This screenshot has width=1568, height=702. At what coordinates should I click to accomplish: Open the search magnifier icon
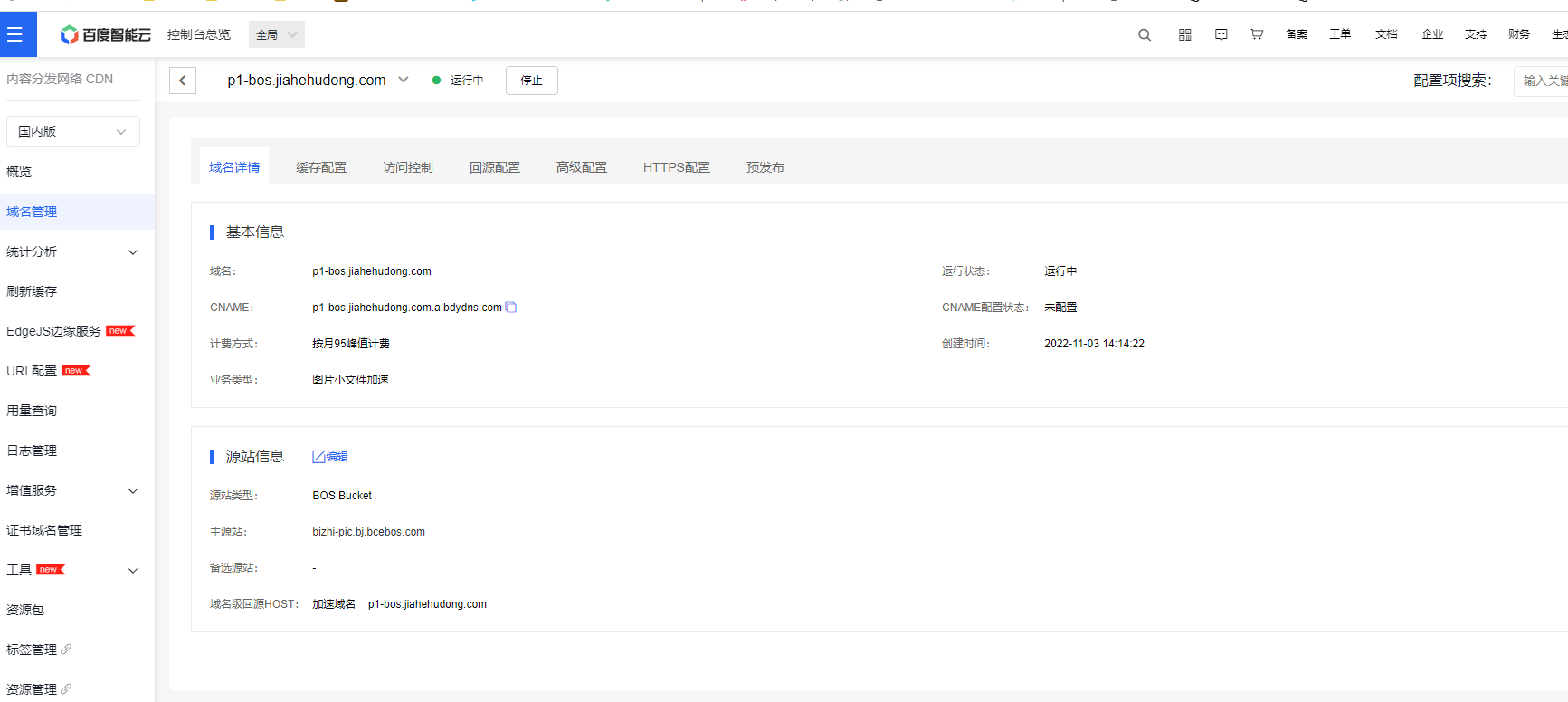pyautogui.click(x=1145, y=34)
